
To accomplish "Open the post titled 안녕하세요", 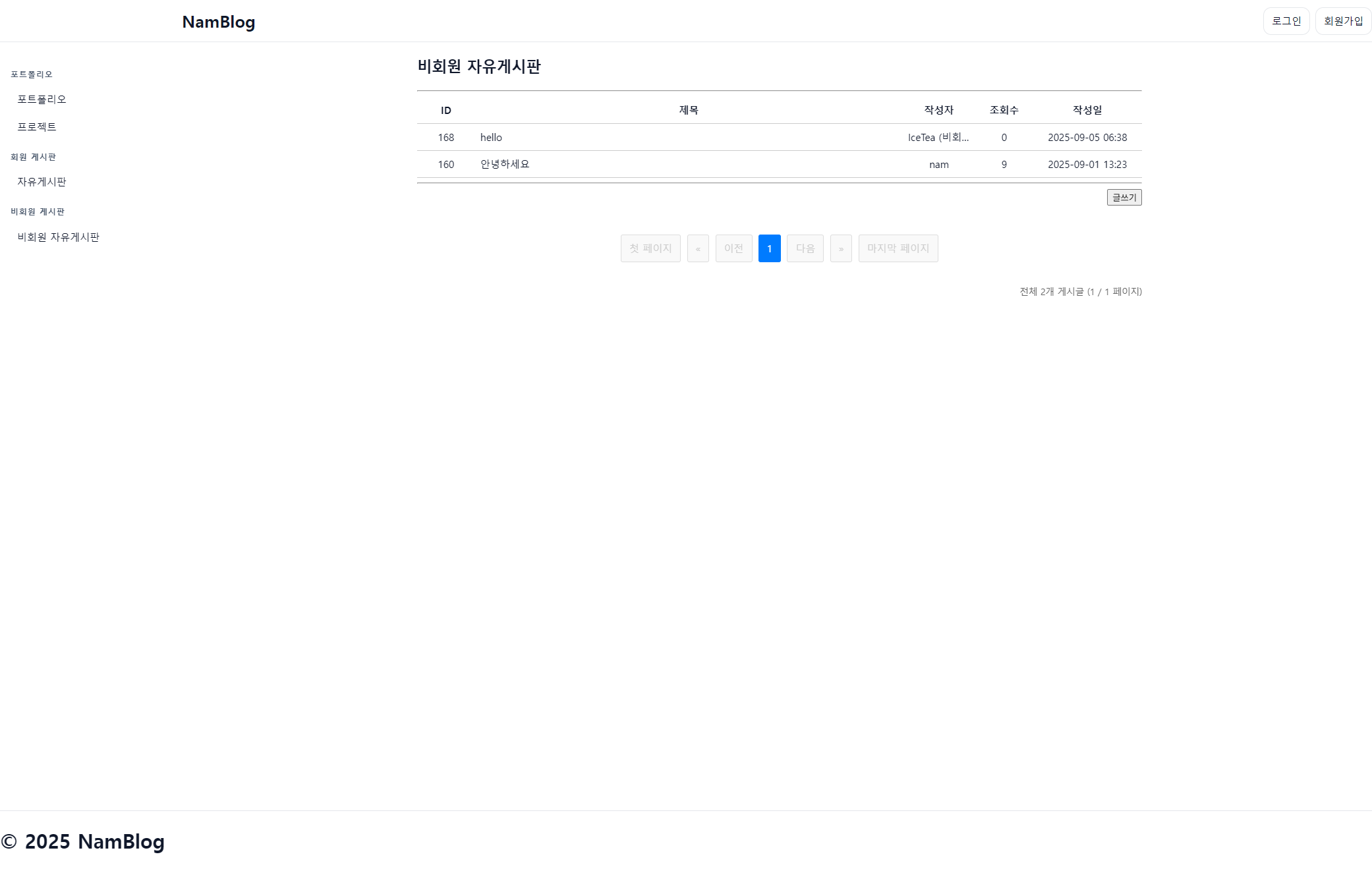I will (x=505, y=164).
